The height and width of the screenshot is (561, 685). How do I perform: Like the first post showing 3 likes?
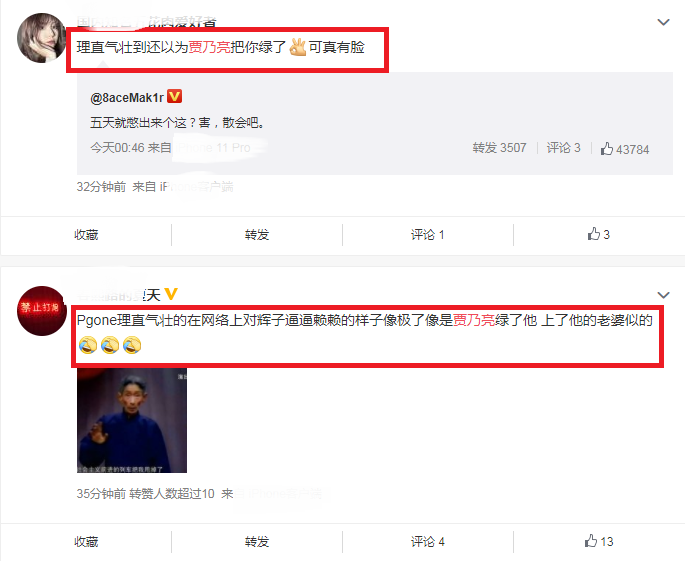599,235
